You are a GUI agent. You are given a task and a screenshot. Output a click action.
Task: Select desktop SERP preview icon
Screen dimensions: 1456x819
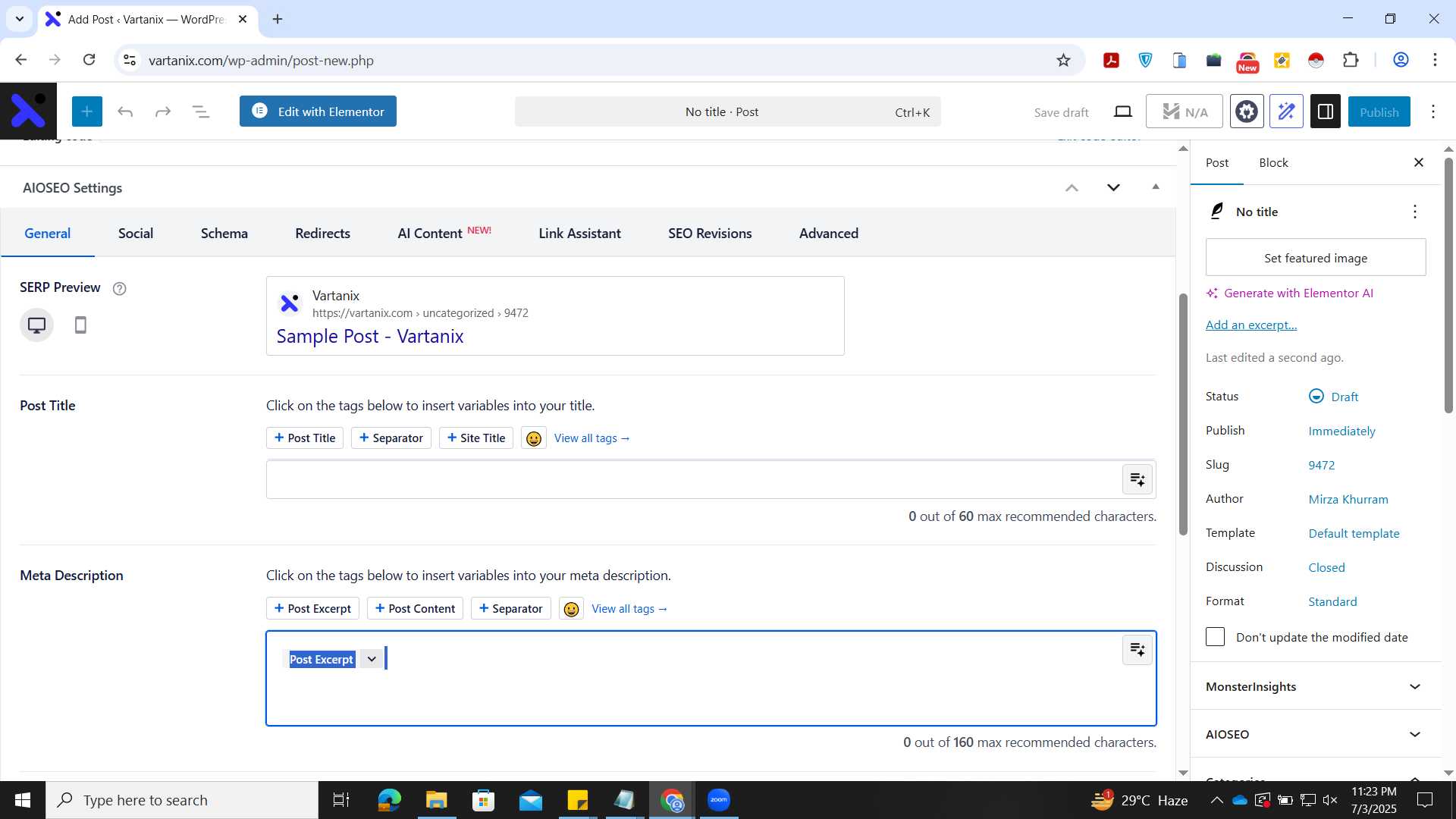click(x=36, y=325)
